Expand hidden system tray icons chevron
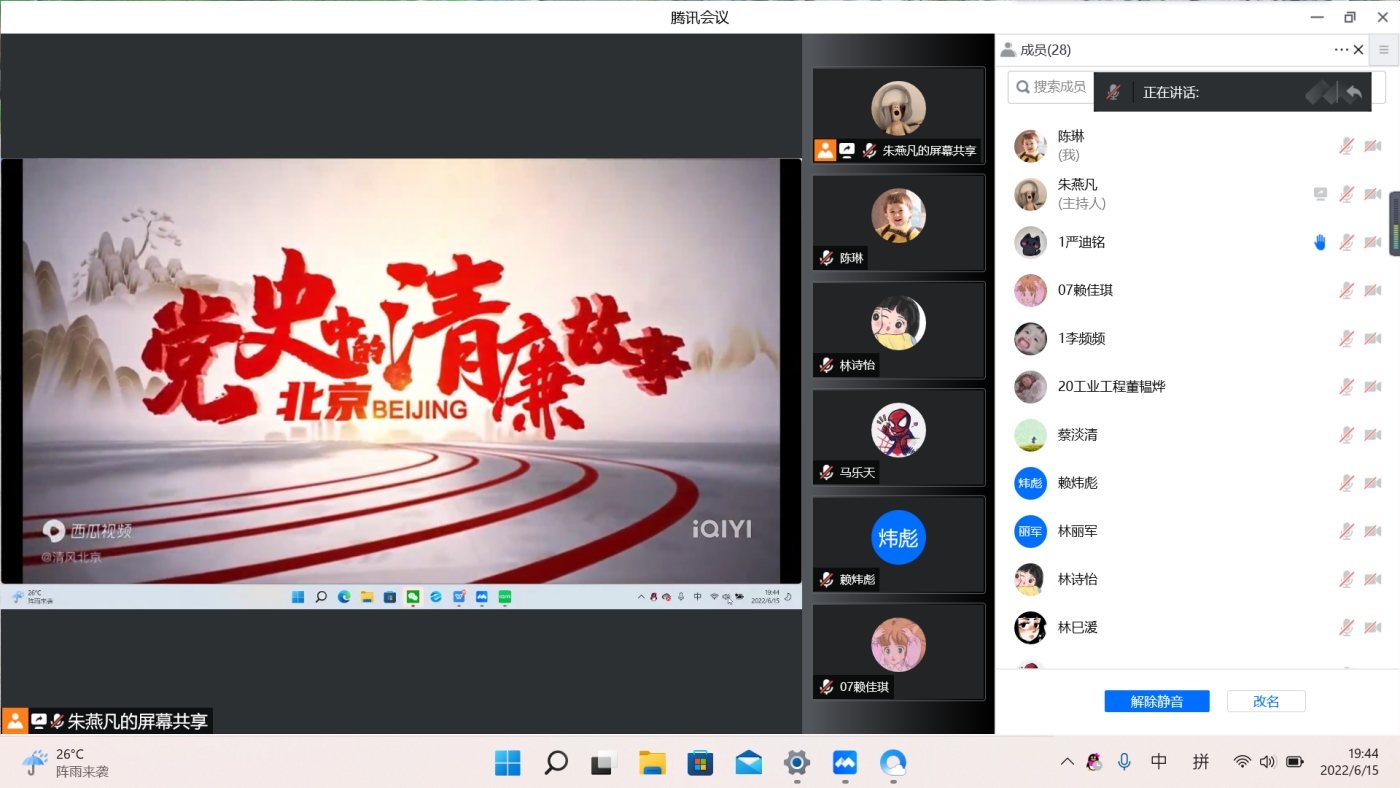1400x788 pixels. click(x=1067, y=762)
